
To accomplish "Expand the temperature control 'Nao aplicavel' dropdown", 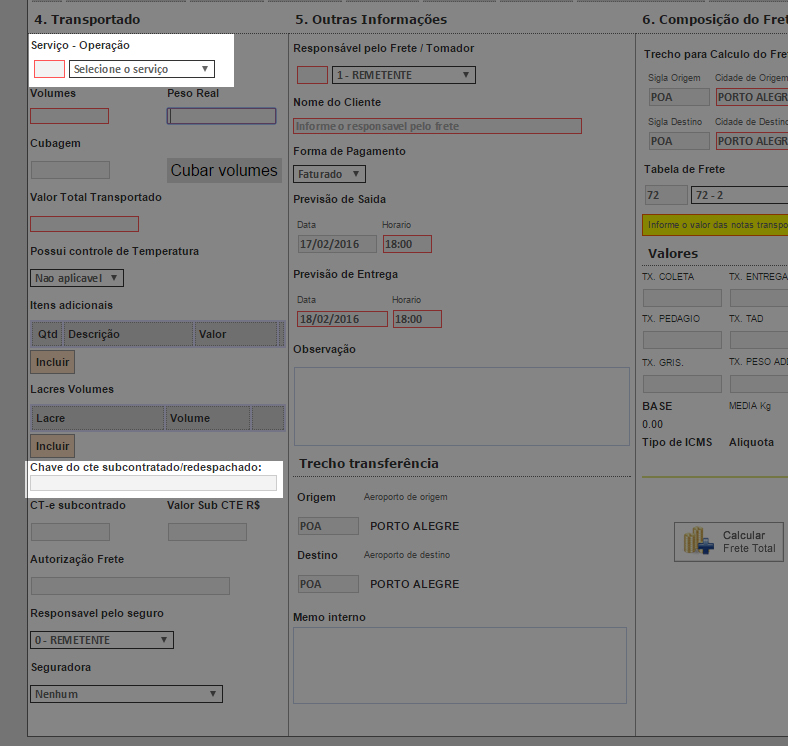I will pos(77,278).
